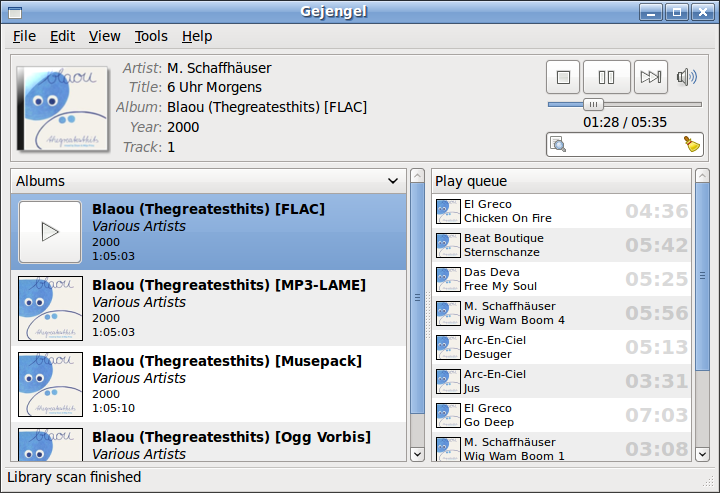
Task: Stop playback with the stop button
Action: point(563,77)
